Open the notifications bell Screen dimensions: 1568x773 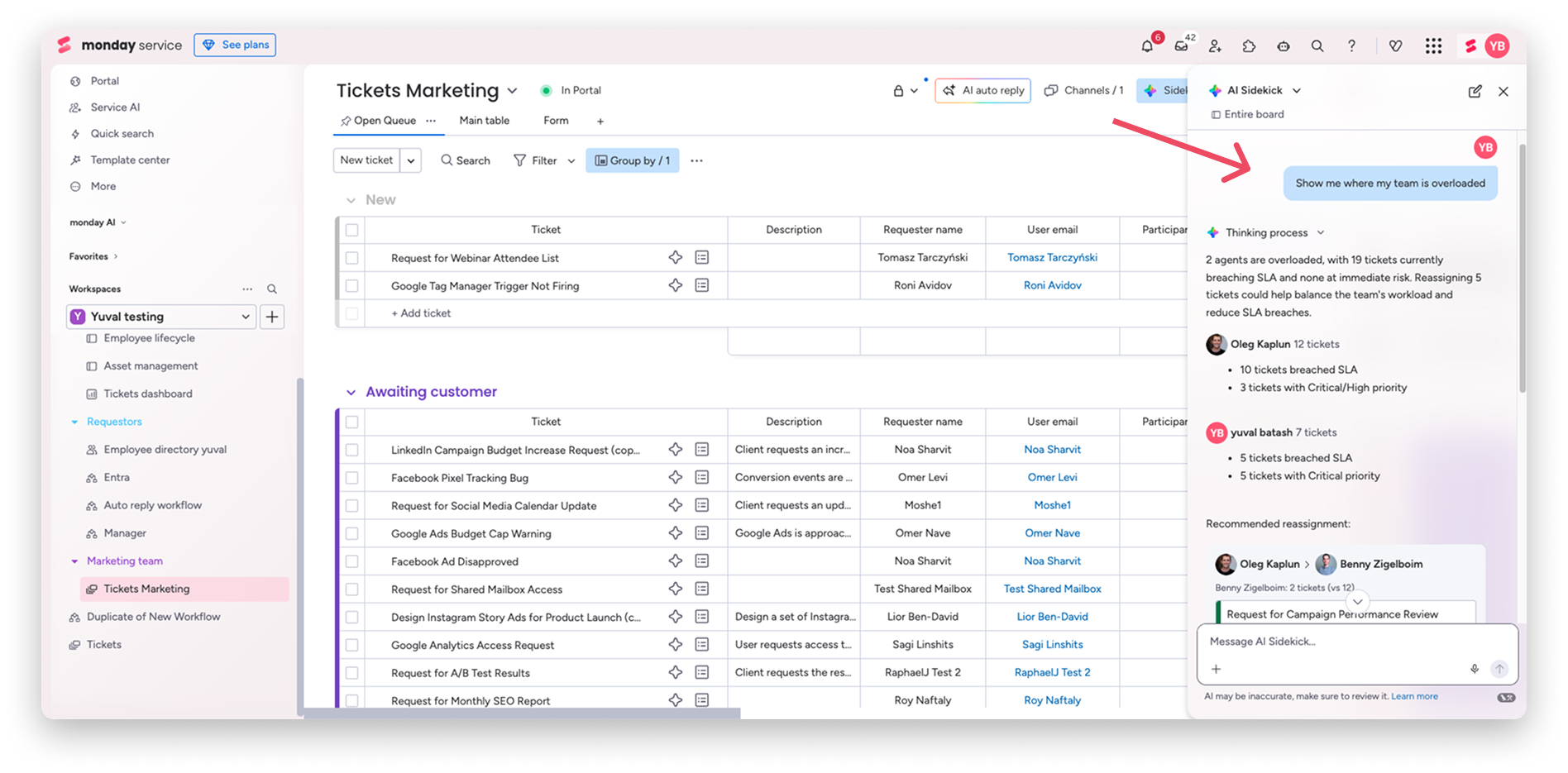click(1147, 46)
